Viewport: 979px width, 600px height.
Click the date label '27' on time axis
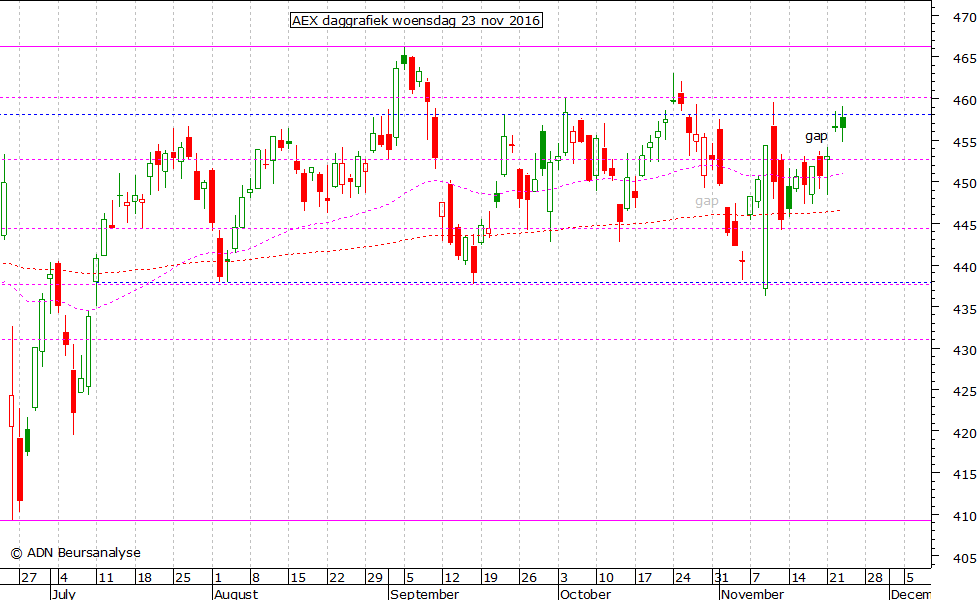point(29,578)
